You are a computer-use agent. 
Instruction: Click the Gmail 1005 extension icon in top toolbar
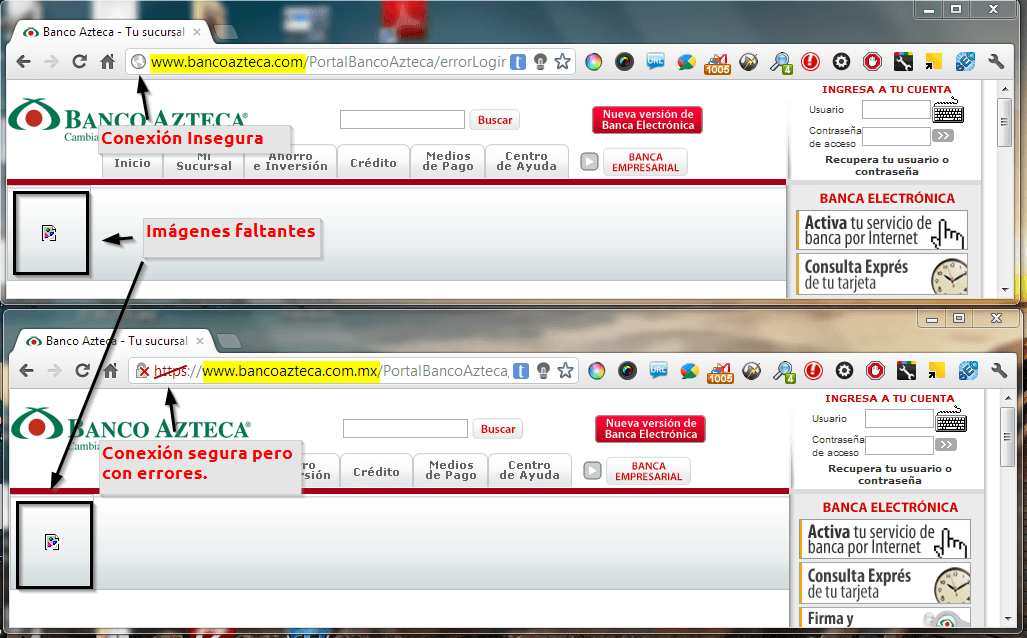tap(717, 63)
